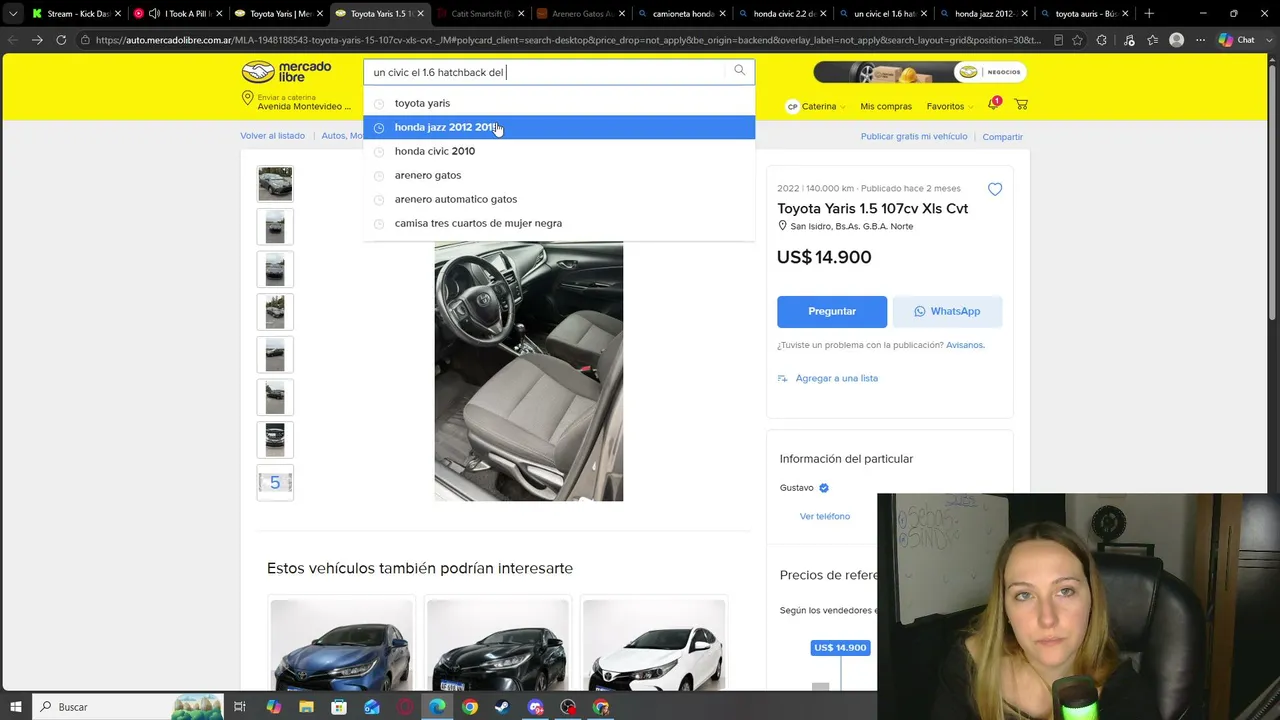Select suggestion 'toyota yaris'
Image resolution: width=1280 pixels, height=720 pixels.
tap(559, 103)
